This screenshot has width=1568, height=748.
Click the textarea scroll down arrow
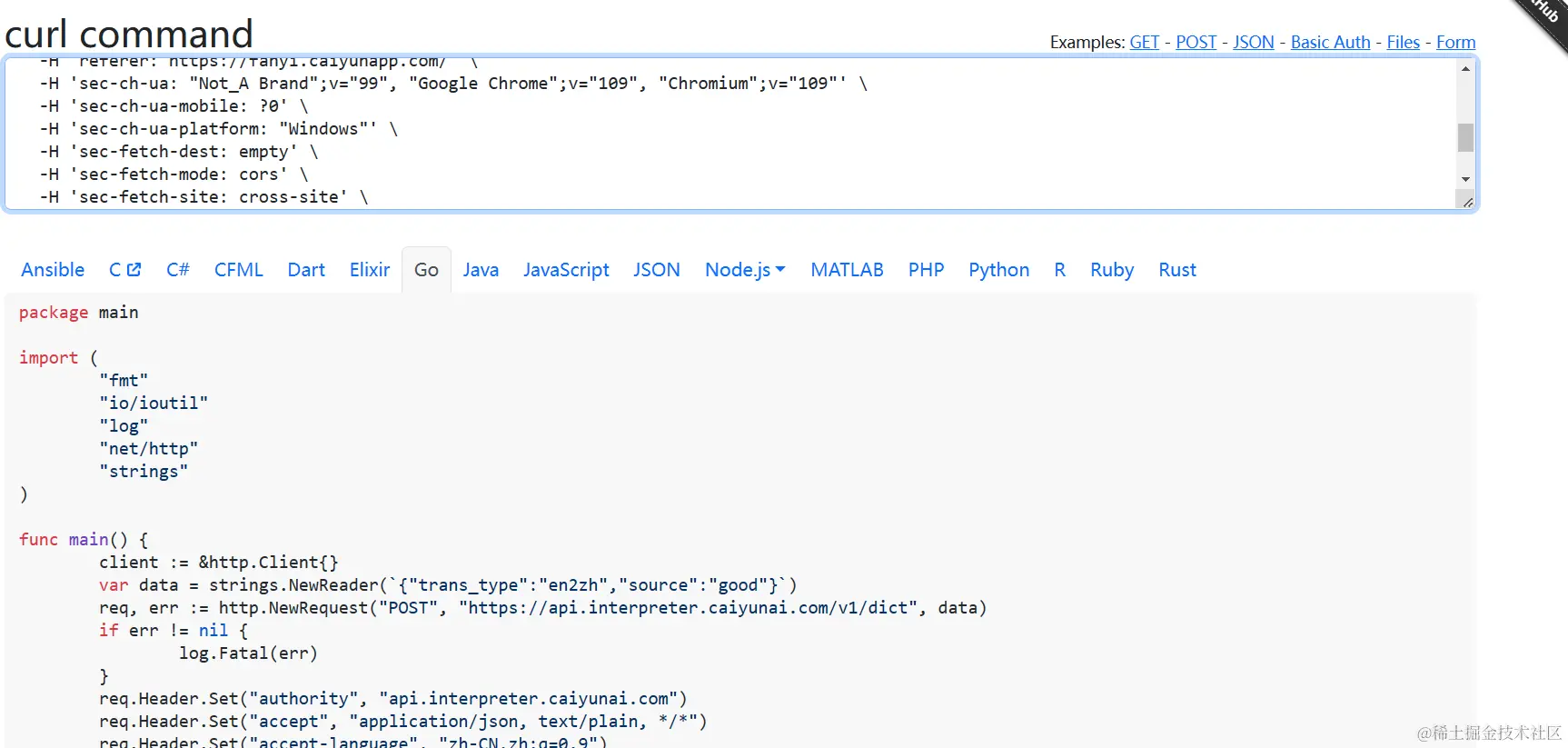tap(1465, 179)
